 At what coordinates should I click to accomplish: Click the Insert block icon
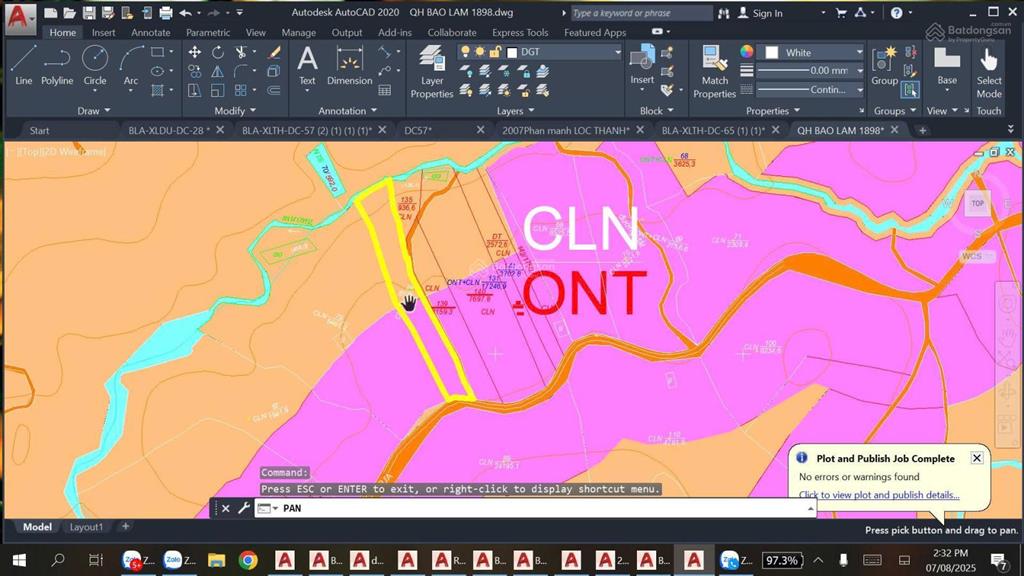(x=642, y=64)
